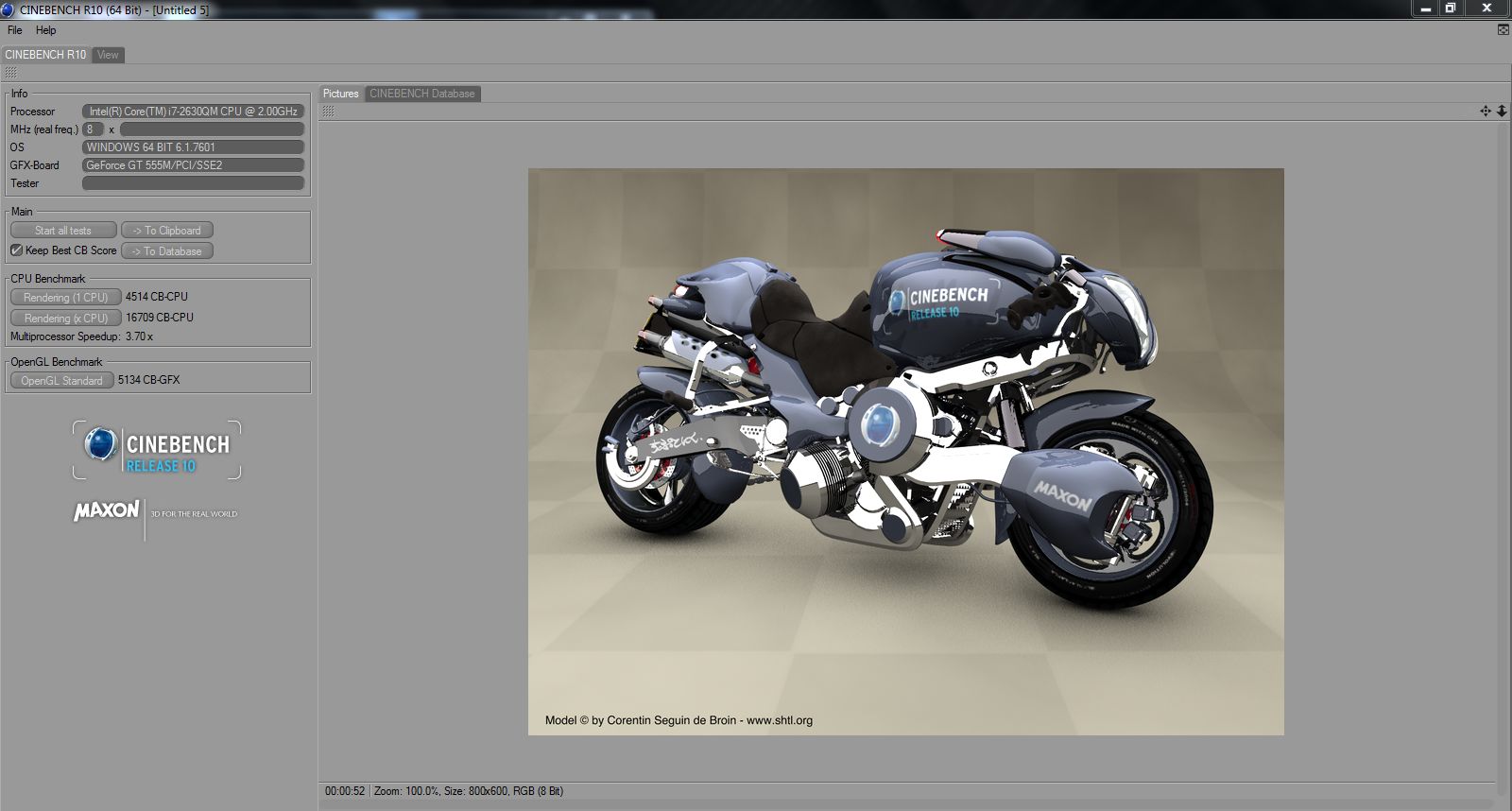Click the menu bar layout icon at far right
The height and width of the screenshot is (811, 1512).
tap(1503, 30)
